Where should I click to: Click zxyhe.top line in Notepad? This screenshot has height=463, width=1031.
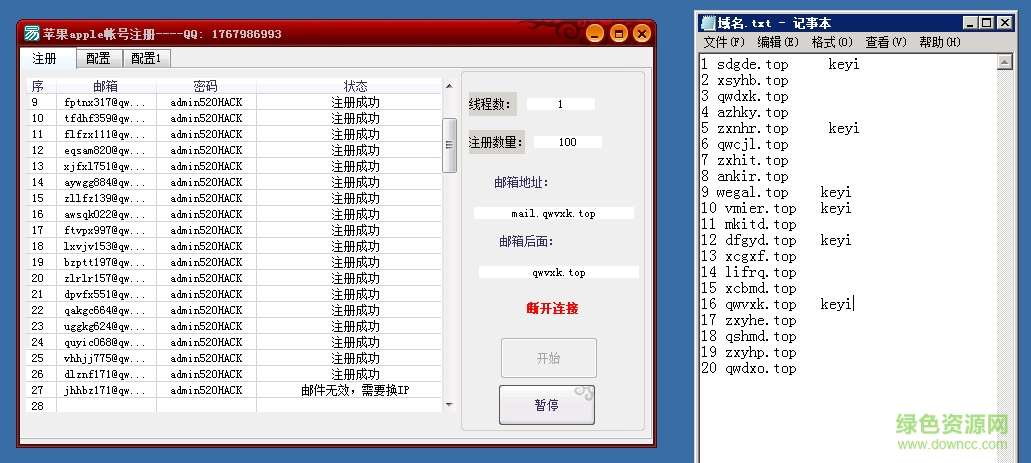pyautogui.click(x=748, y=320)
